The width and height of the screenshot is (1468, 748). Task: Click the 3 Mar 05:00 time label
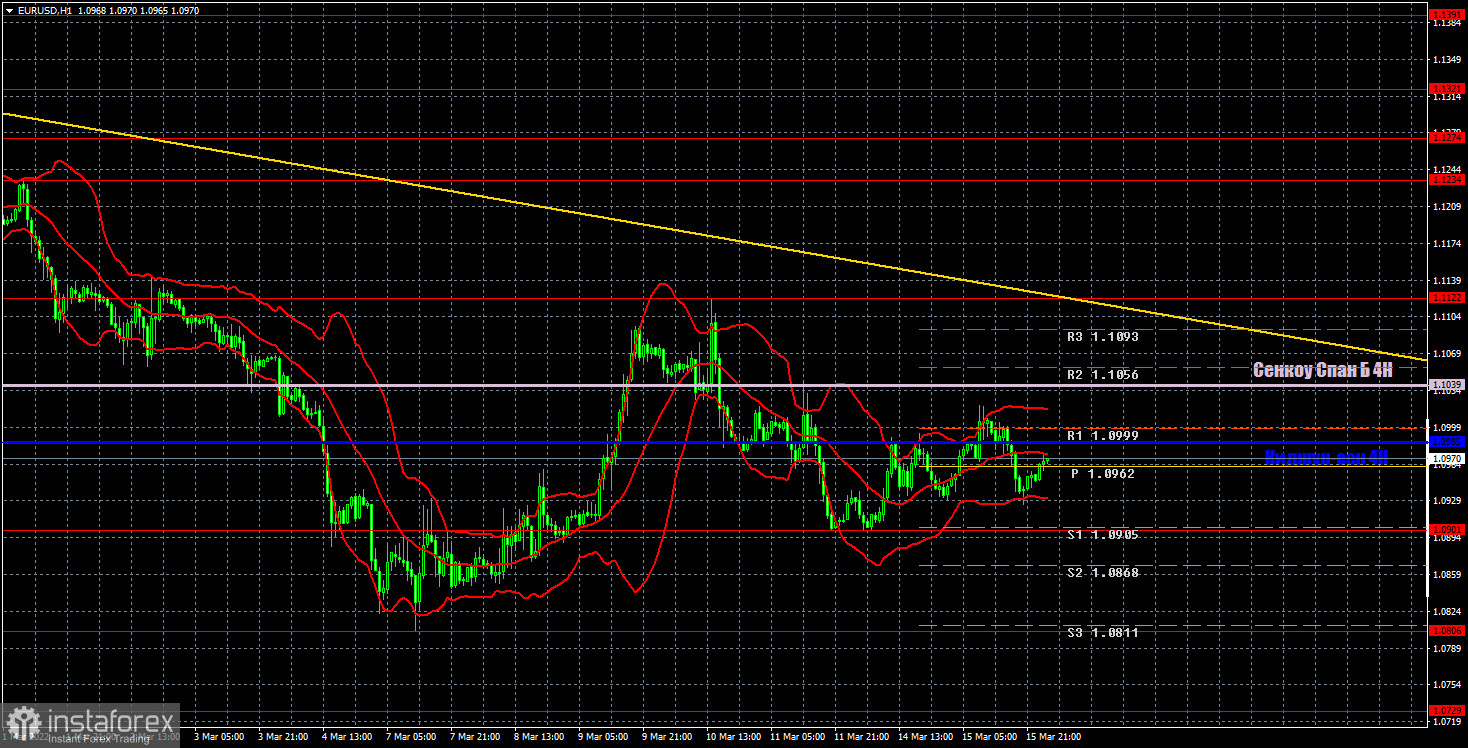tap(219, 737)
